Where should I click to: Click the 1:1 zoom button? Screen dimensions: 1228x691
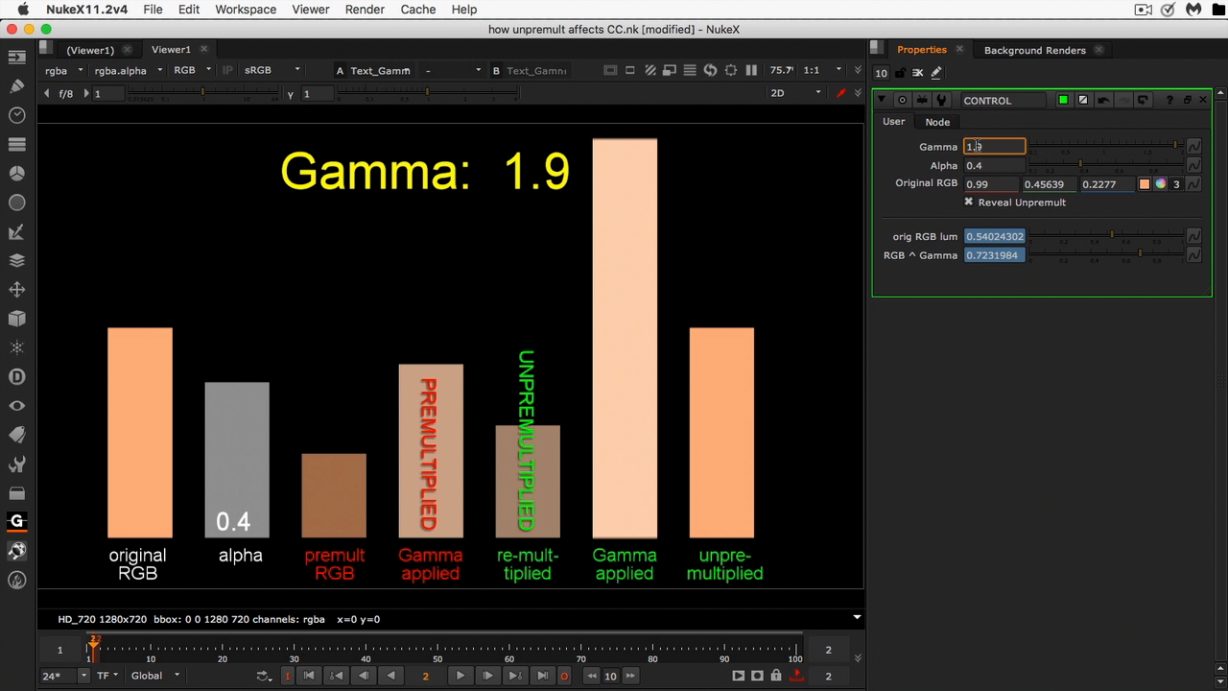click(811, 70)
